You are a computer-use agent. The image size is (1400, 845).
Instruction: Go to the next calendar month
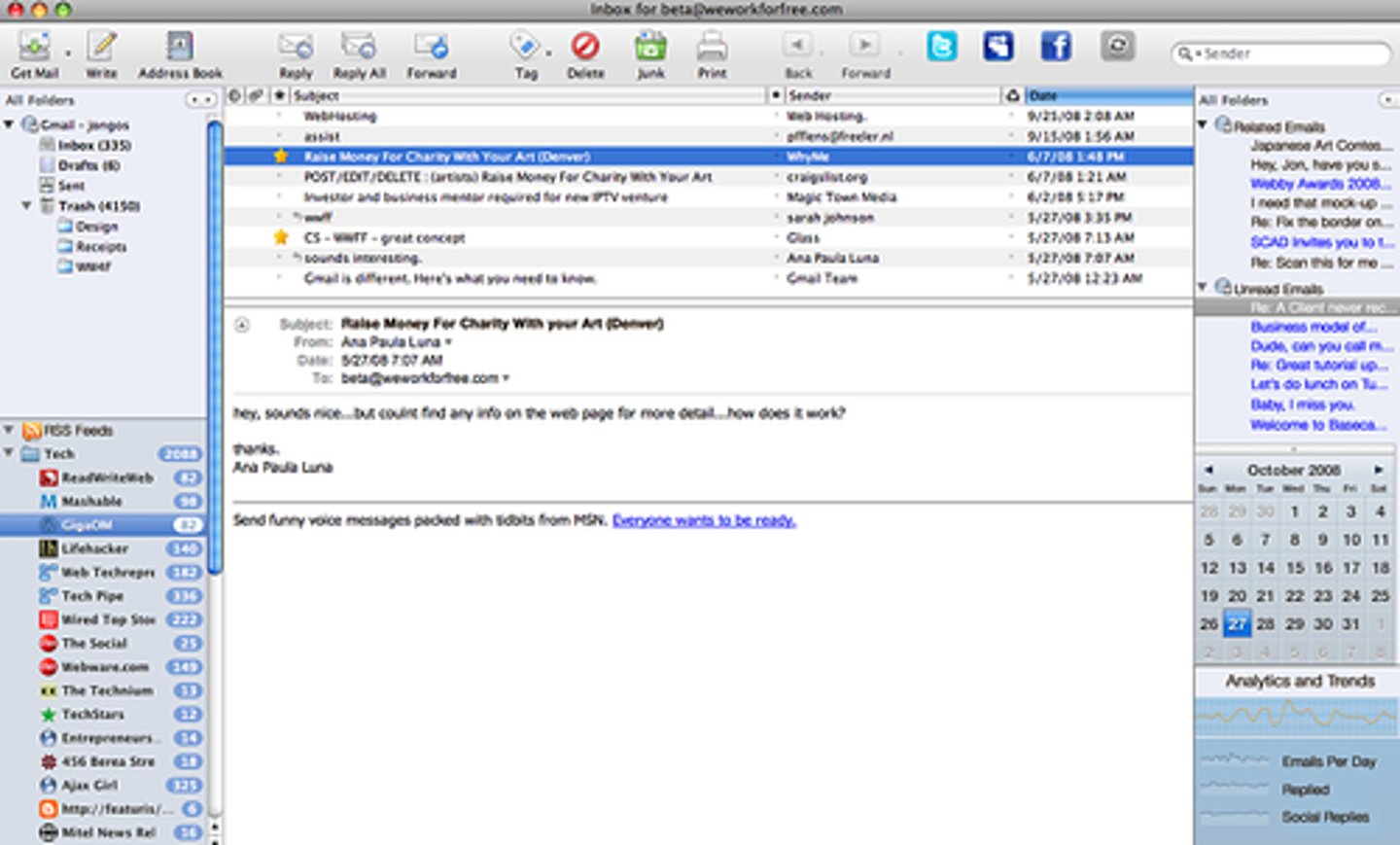[x=1379, y=469]
